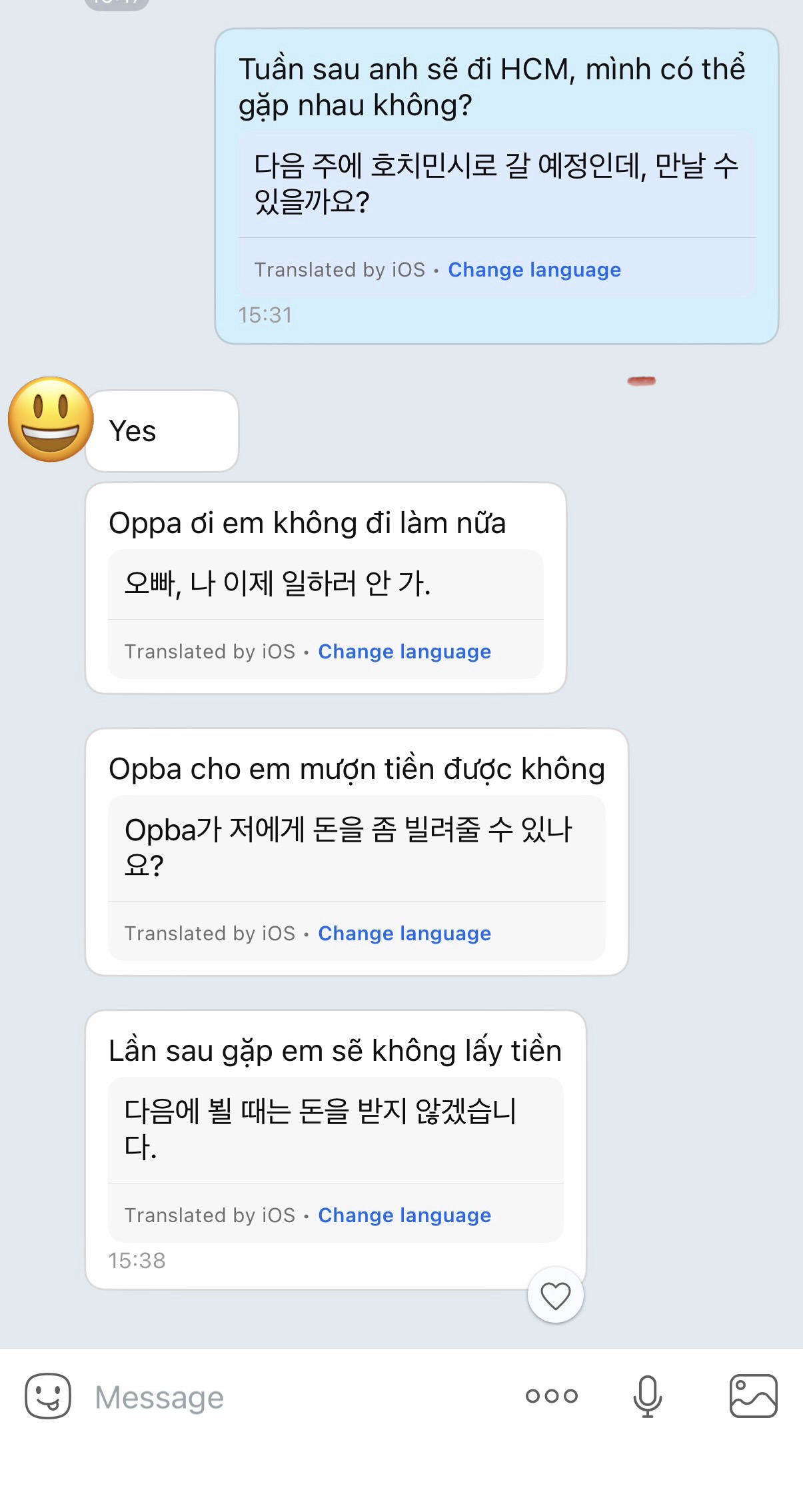Viewport: 803px width, 1512px height.
Task: Tap the three-dots more options icon
Action: [551, 1396]
